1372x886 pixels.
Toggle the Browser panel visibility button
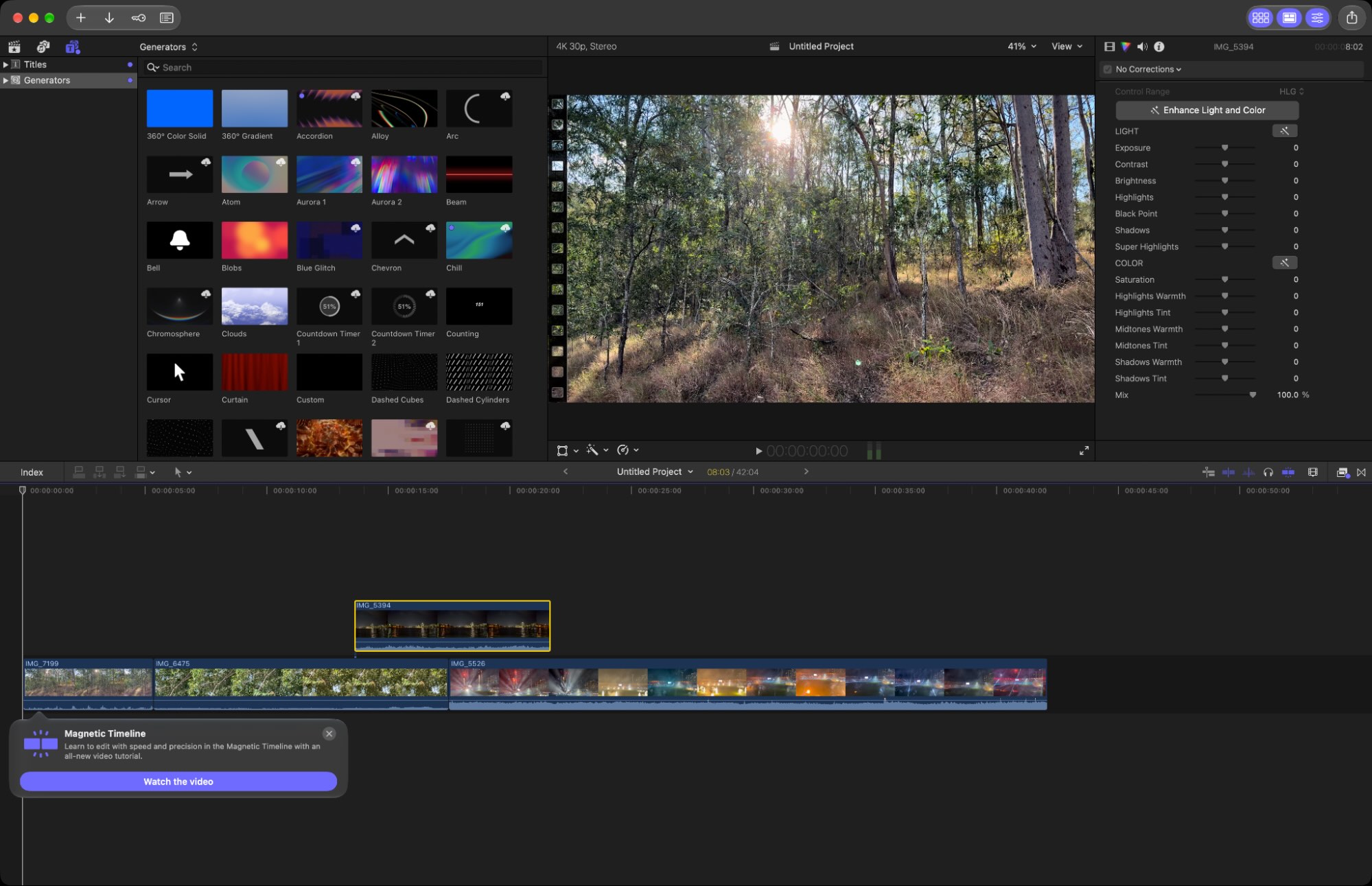click(x=1261, y=18)
